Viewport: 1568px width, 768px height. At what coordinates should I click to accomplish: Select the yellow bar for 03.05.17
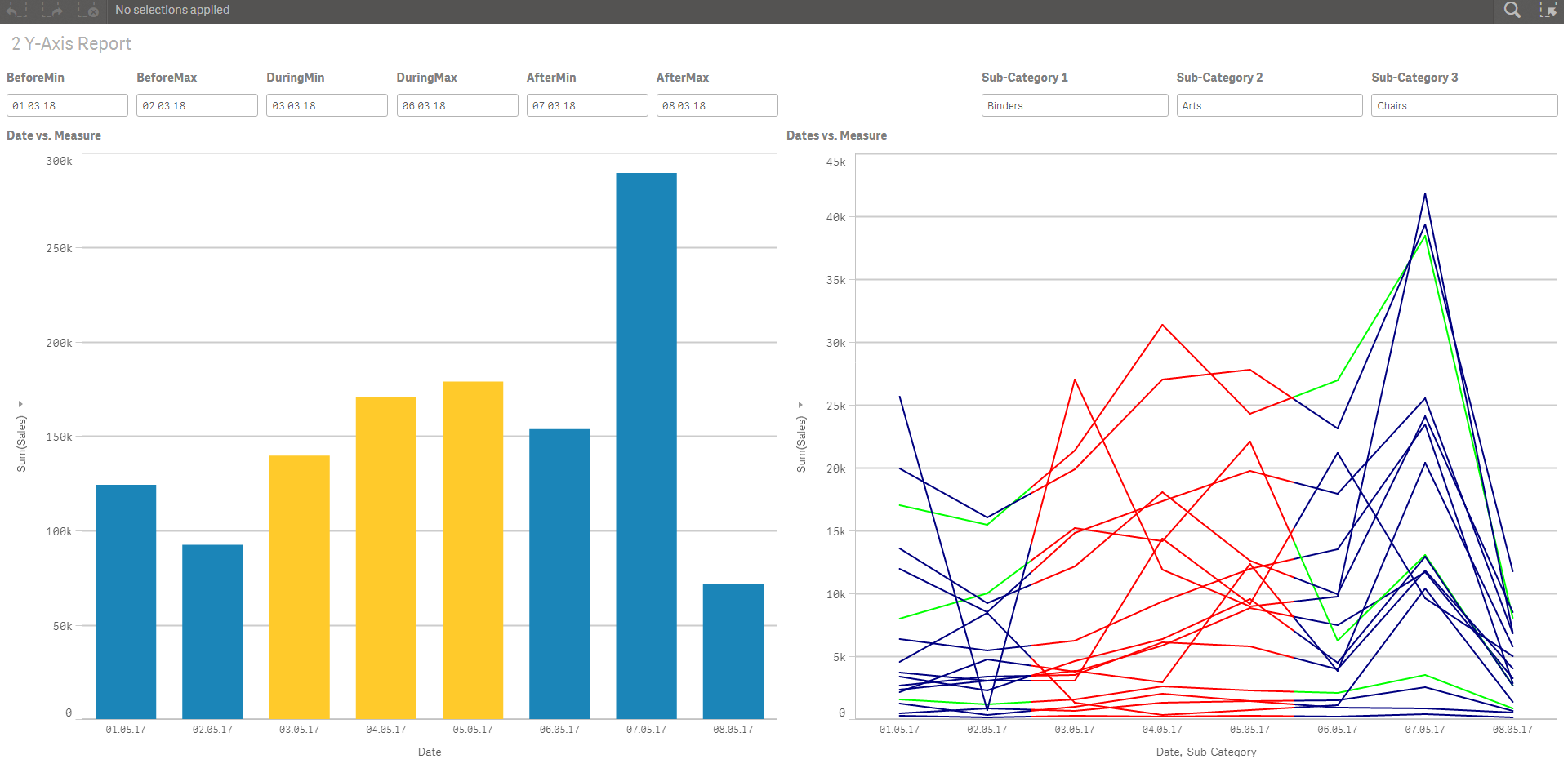click(x=300, y=587)
